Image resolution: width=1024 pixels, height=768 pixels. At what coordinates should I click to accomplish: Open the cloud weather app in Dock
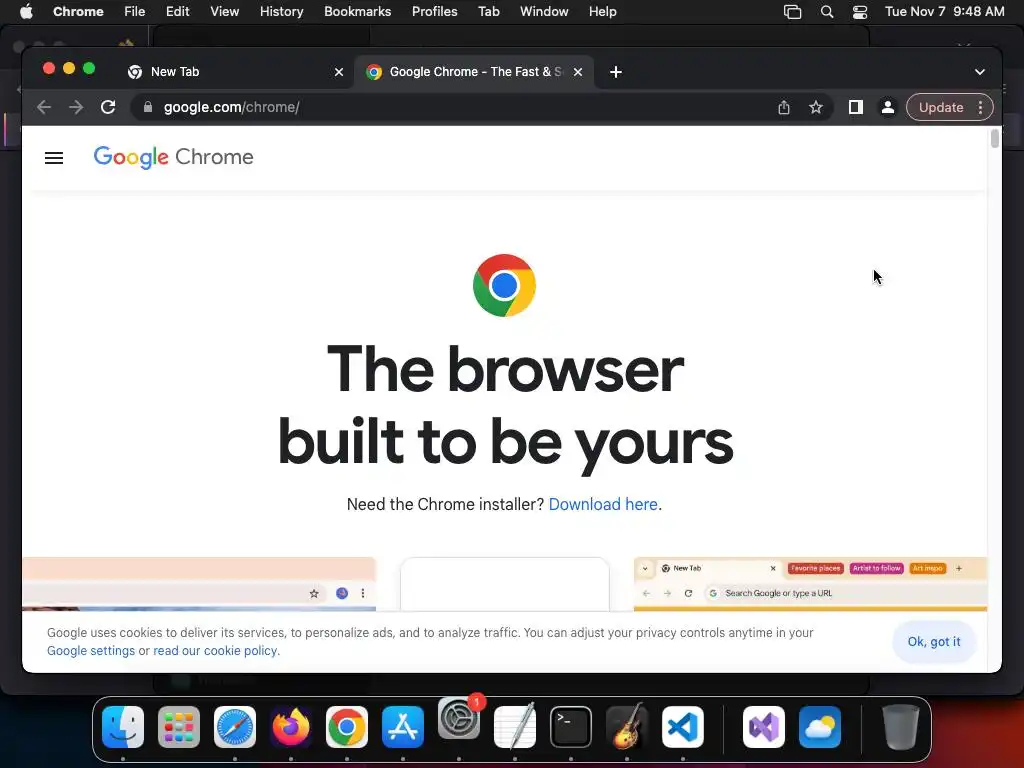820,727
